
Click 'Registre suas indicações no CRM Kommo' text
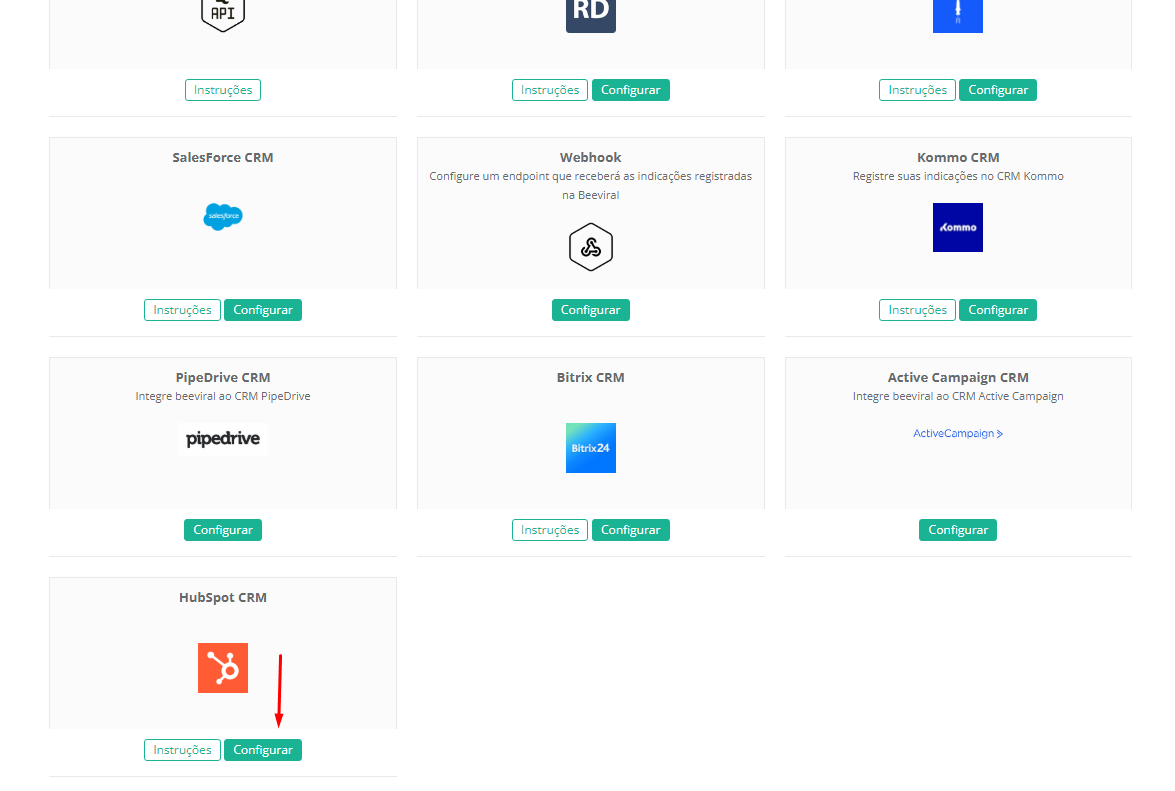(x=958, y=177)
